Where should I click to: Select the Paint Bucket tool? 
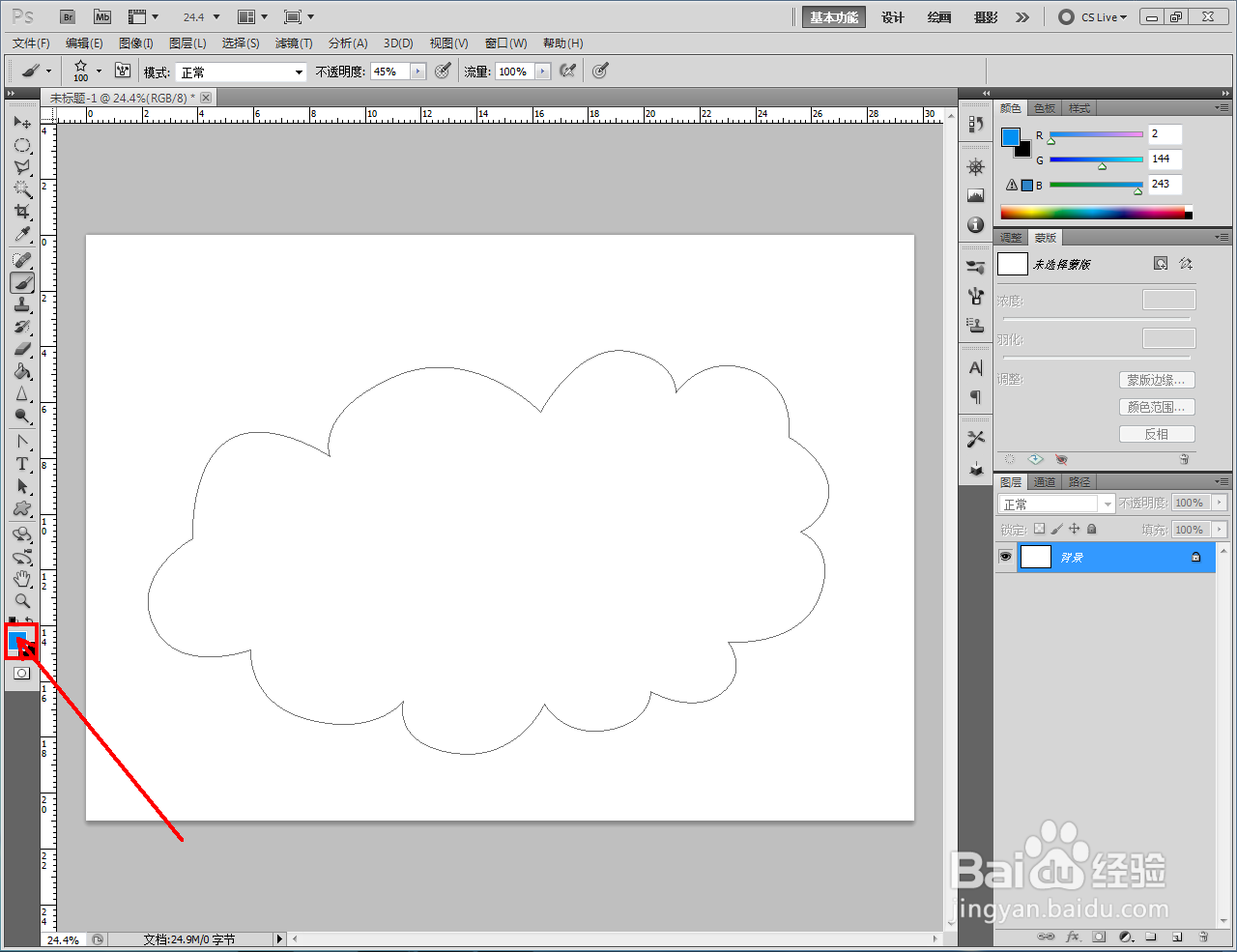click(22, 371)
